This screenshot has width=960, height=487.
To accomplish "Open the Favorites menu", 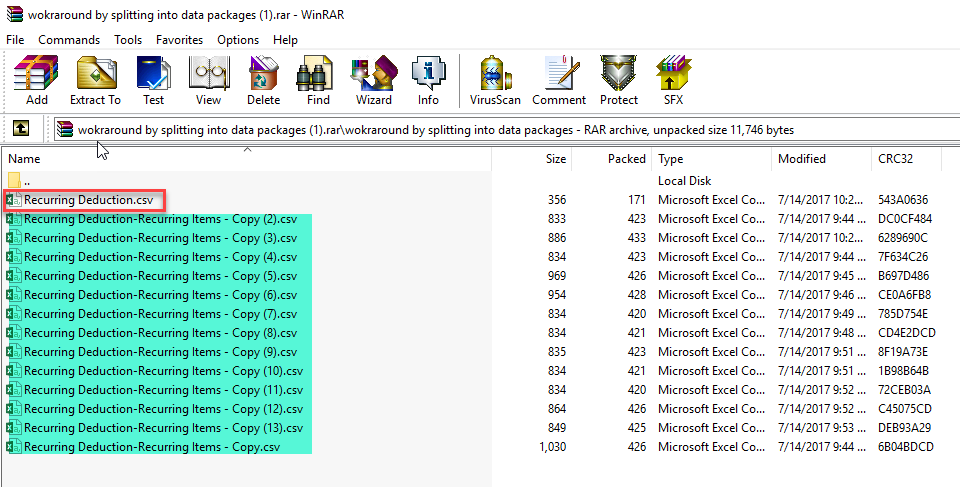I will 179,40.
